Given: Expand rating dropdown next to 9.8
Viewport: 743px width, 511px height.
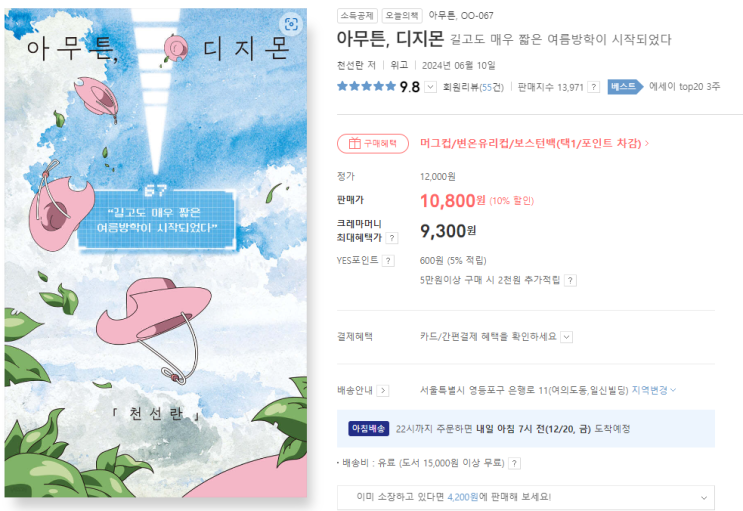Looking at the screenshot, I should pyautogui.click(x=430, y=87).
